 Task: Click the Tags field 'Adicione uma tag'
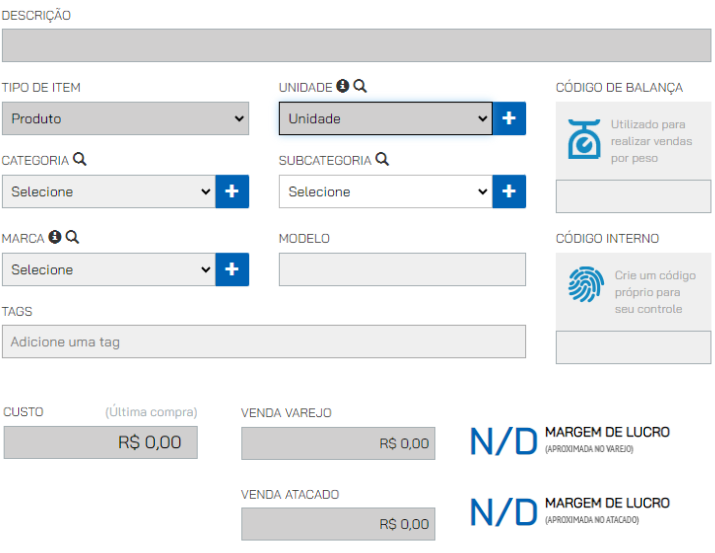pyautogui.click(x=264, y=341)
